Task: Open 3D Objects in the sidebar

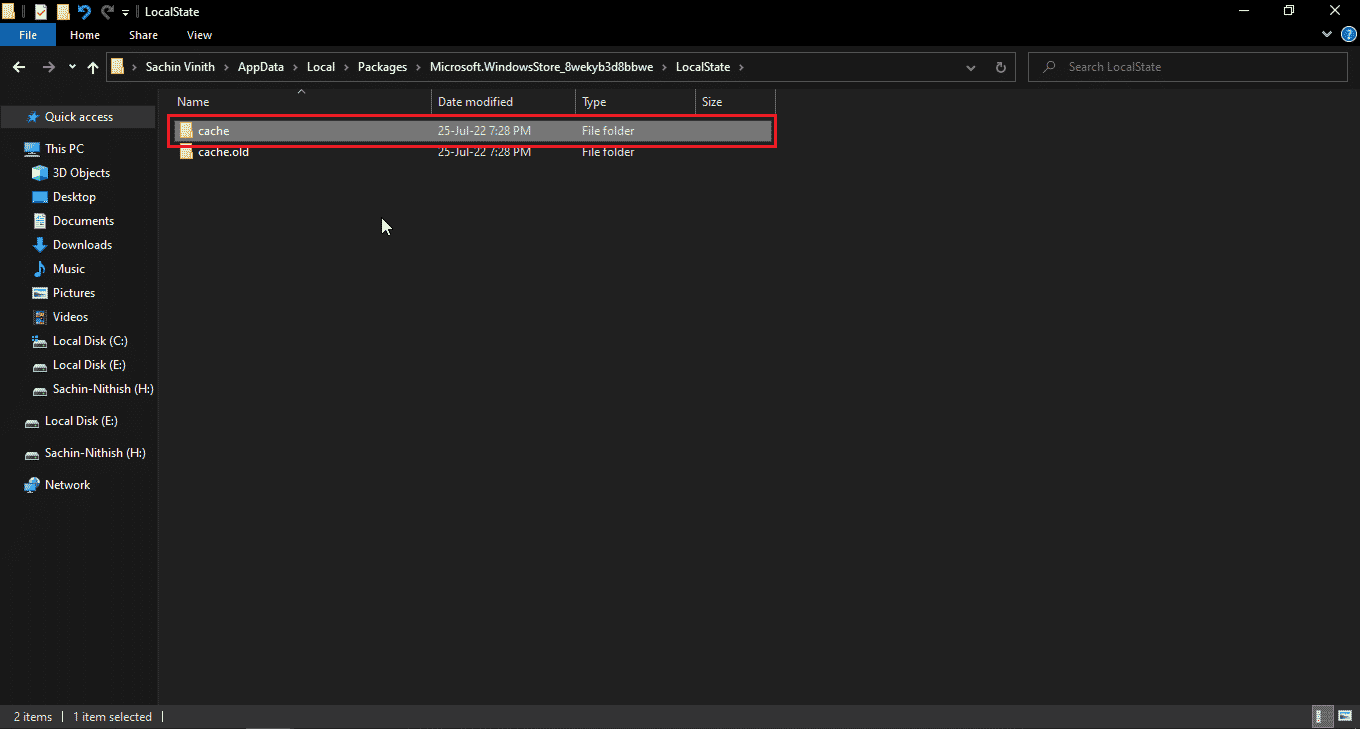Action: pyautogui.click(x=81, y=173)
